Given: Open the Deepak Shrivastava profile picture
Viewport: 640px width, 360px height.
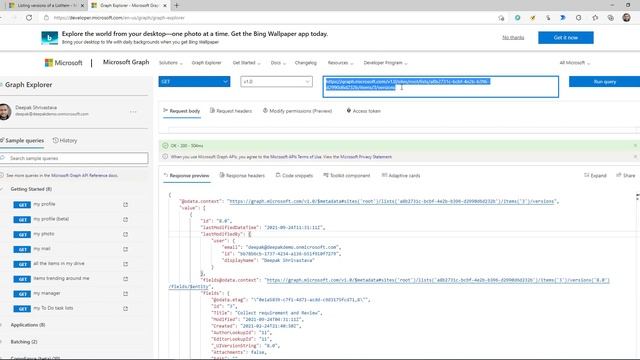Looking at the screenshot, I should [5, 111].
